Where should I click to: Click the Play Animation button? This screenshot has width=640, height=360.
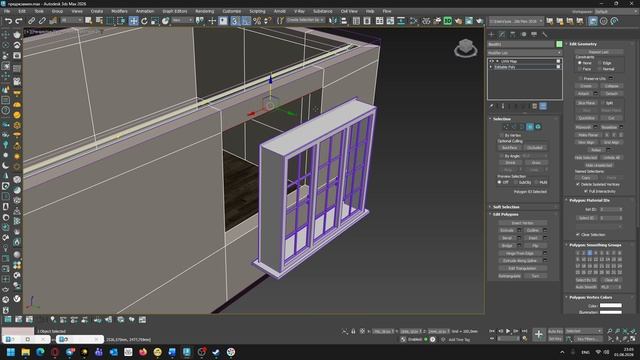click(508, 331)
